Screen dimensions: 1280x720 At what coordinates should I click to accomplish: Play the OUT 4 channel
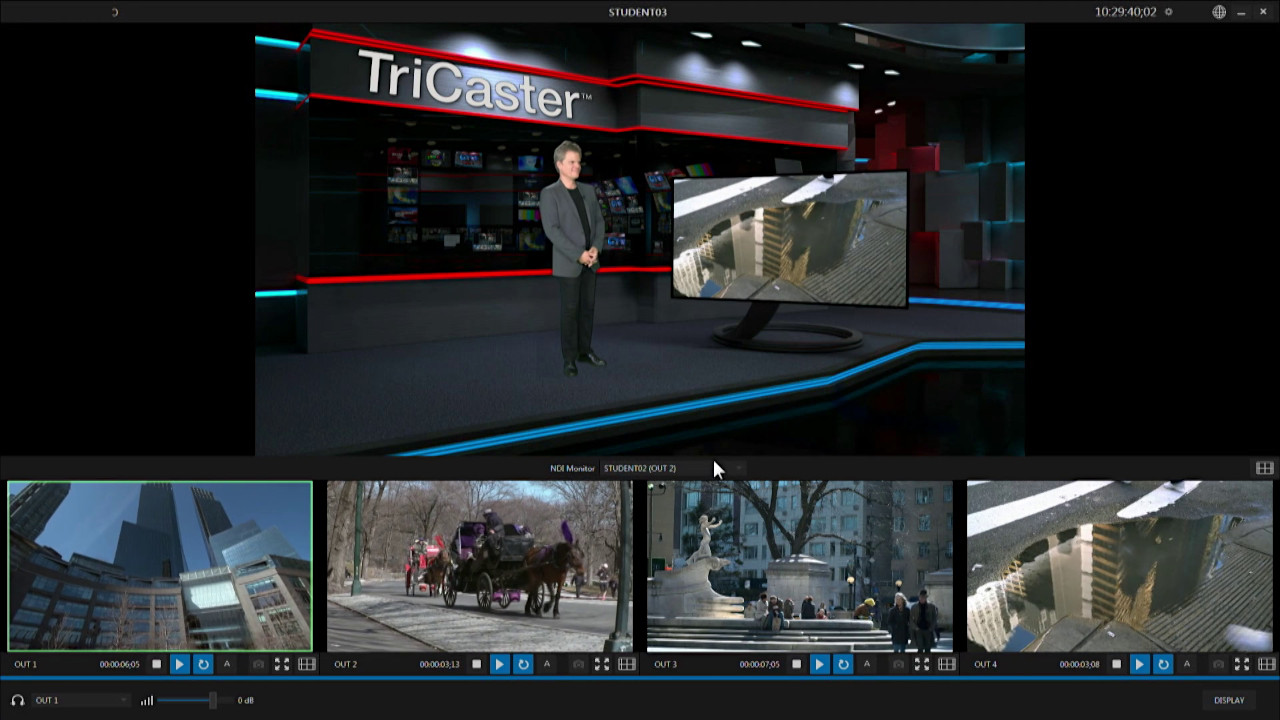click(x=1140, y=664)
